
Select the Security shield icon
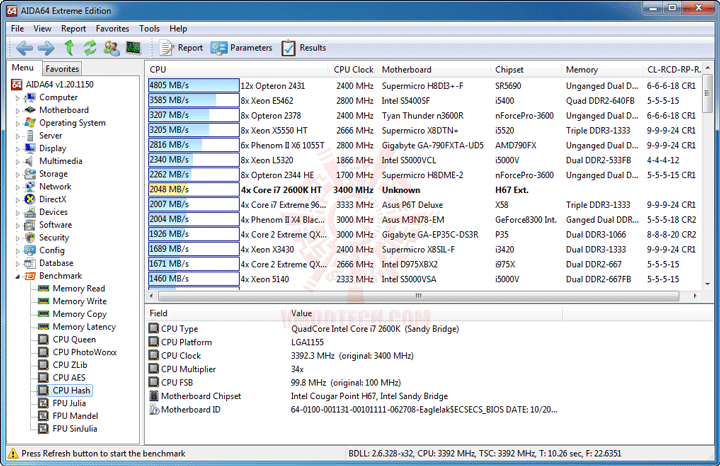pos(30,238)
